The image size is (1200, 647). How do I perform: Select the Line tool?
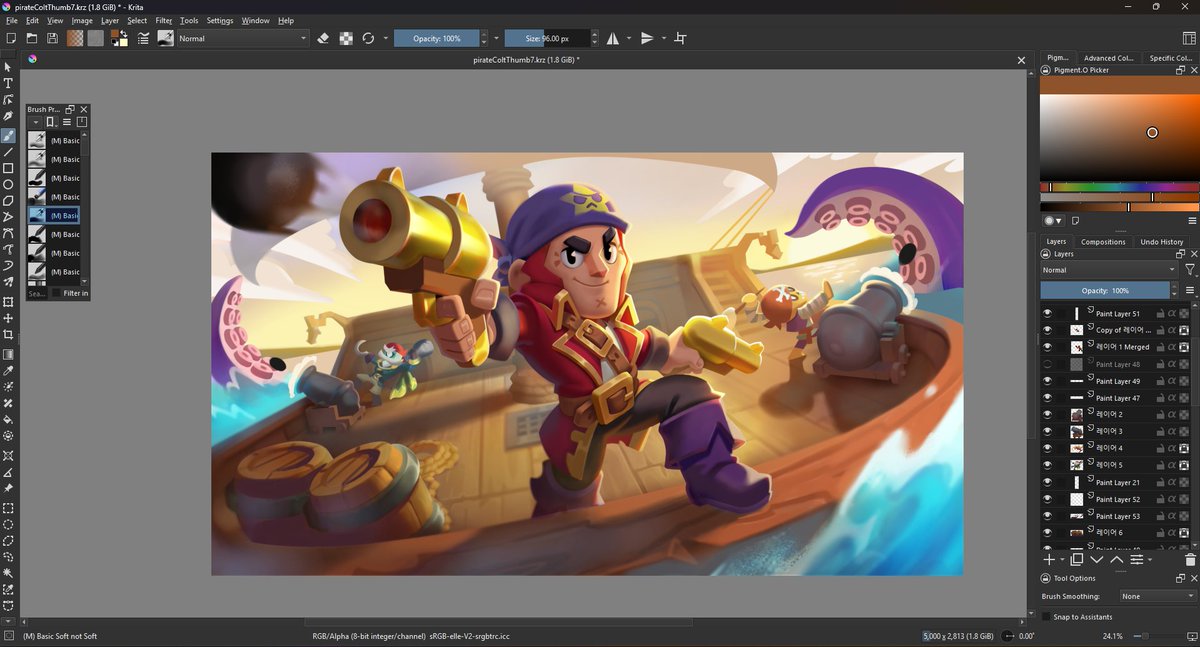(x=8, y=152)
